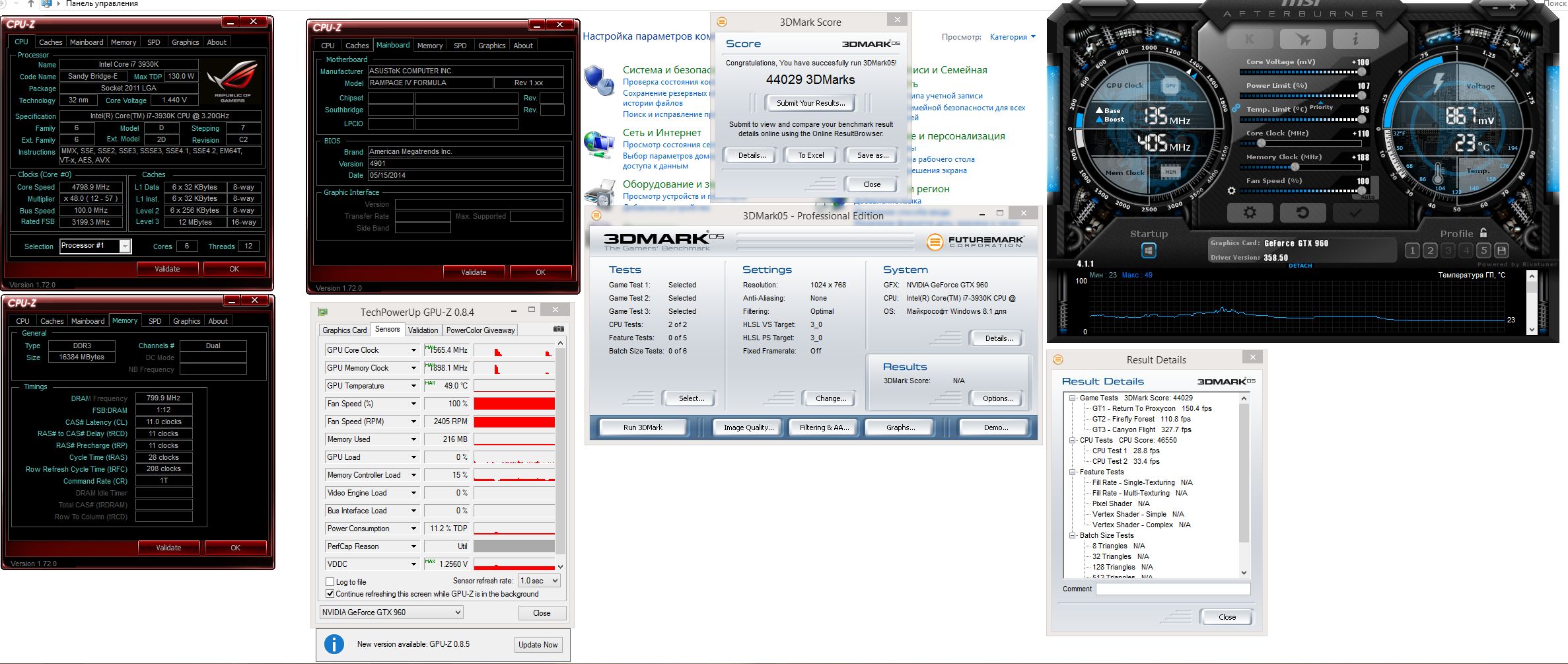Click Submit Your Results button
The image size is (1568, 664).
click(x=810, y=103)
